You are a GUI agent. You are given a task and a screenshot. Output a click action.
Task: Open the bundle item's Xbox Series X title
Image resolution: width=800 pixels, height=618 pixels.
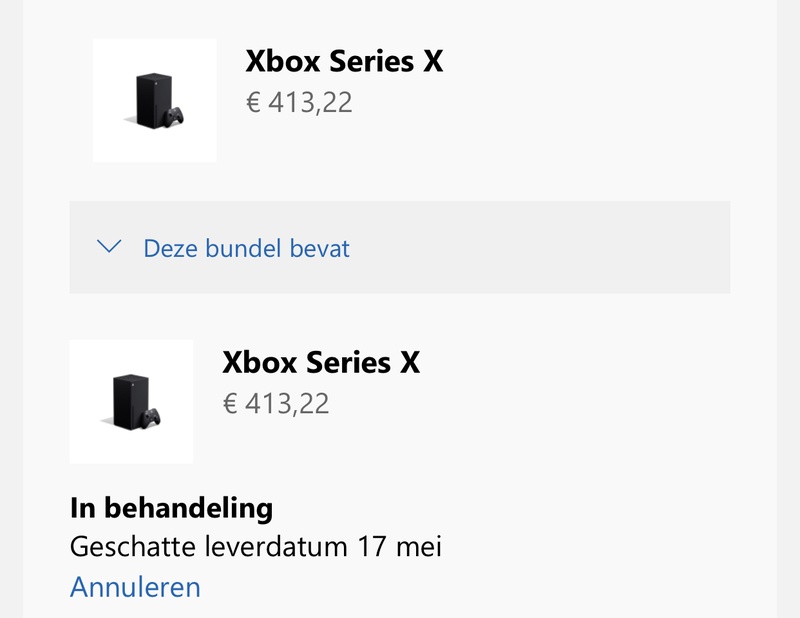pyautogui.click(x=320, y=362)
